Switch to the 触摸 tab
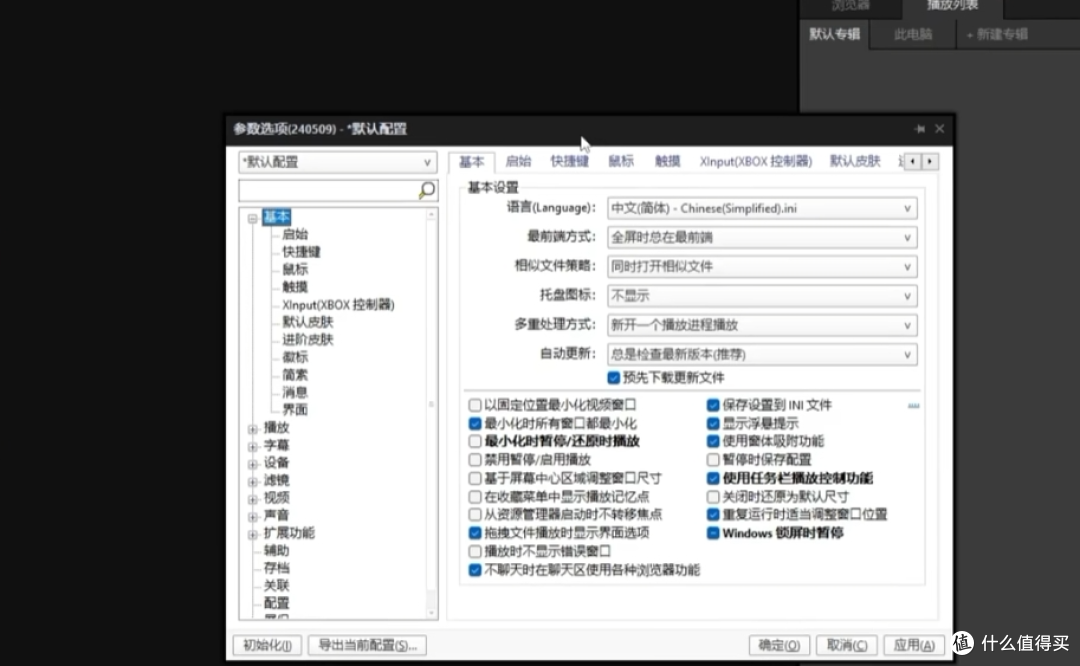Screen dimensions: 1080x666 coord(667,161)
